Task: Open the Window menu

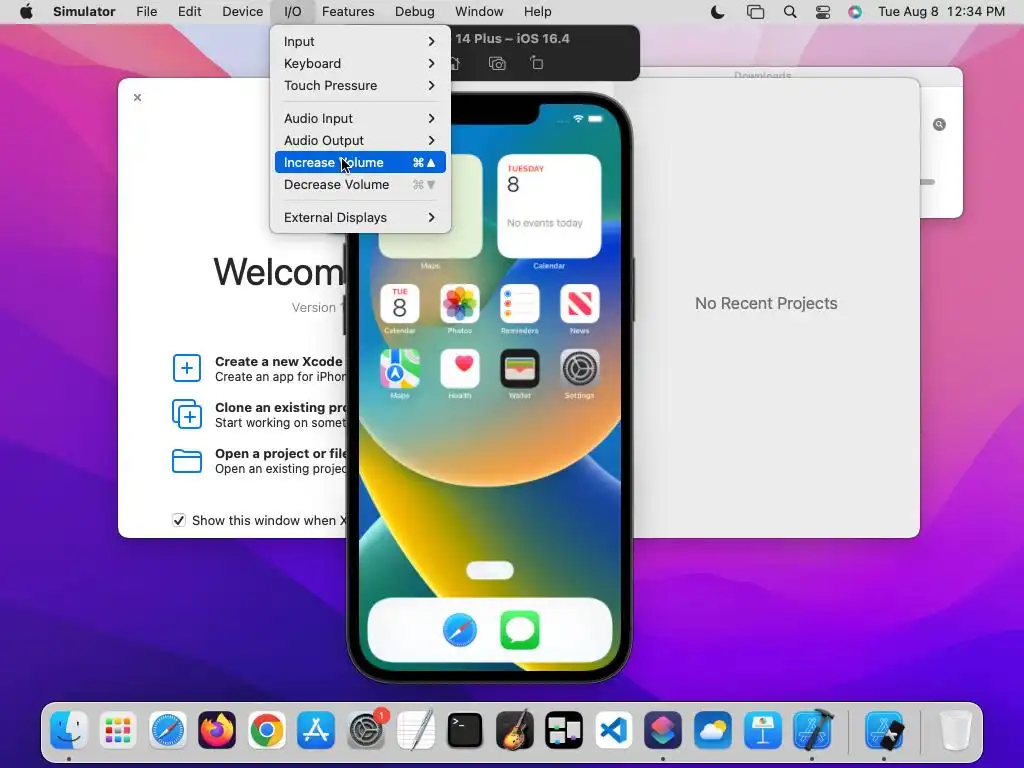Action: pos(479,12)
